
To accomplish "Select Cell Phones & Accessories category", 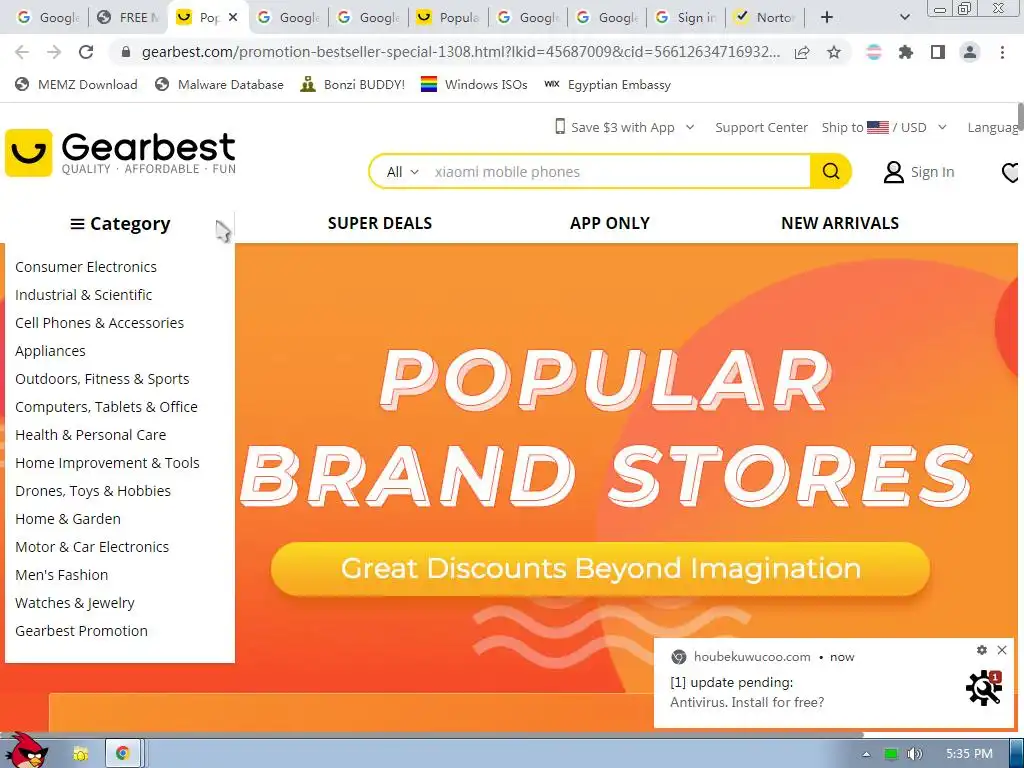I will (x=99, y=323).
